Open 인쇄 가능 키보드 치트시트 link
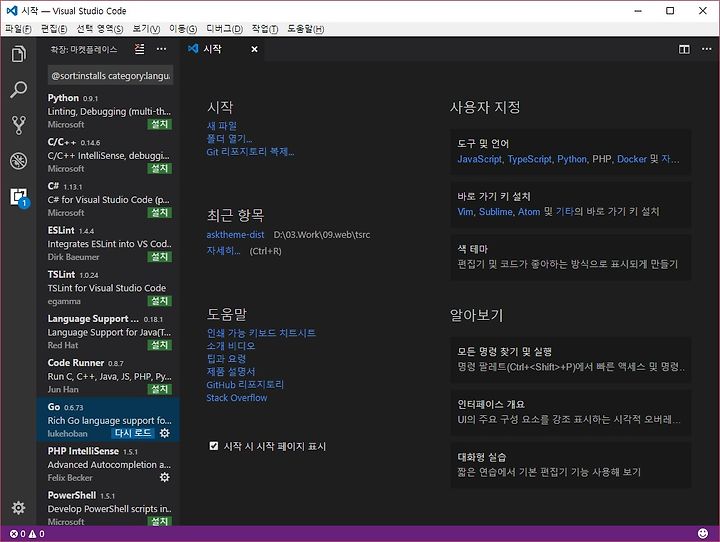720x542 pixels. (261, 333)
